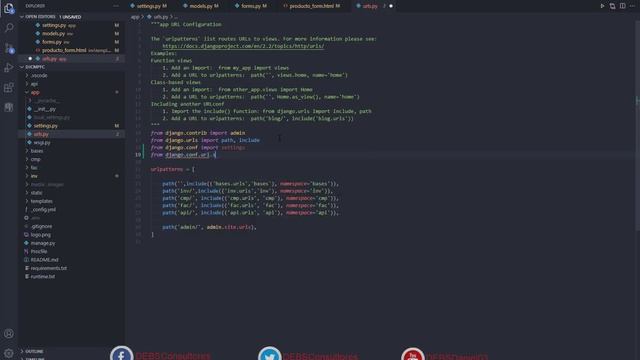Viewport: 640px width, 360px height.
Task: Click the Run Python file play icon
Action: [602, 6]
